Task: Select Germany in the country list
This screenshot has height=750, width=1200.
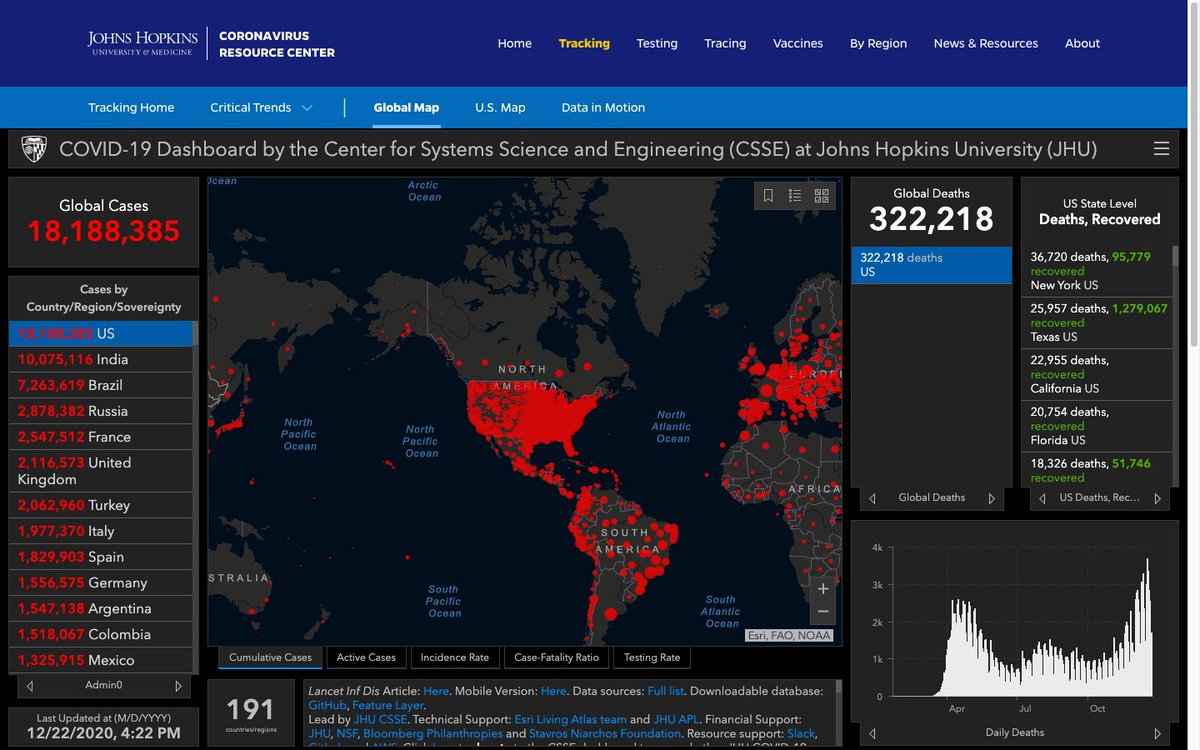Action: coord(100,583)
